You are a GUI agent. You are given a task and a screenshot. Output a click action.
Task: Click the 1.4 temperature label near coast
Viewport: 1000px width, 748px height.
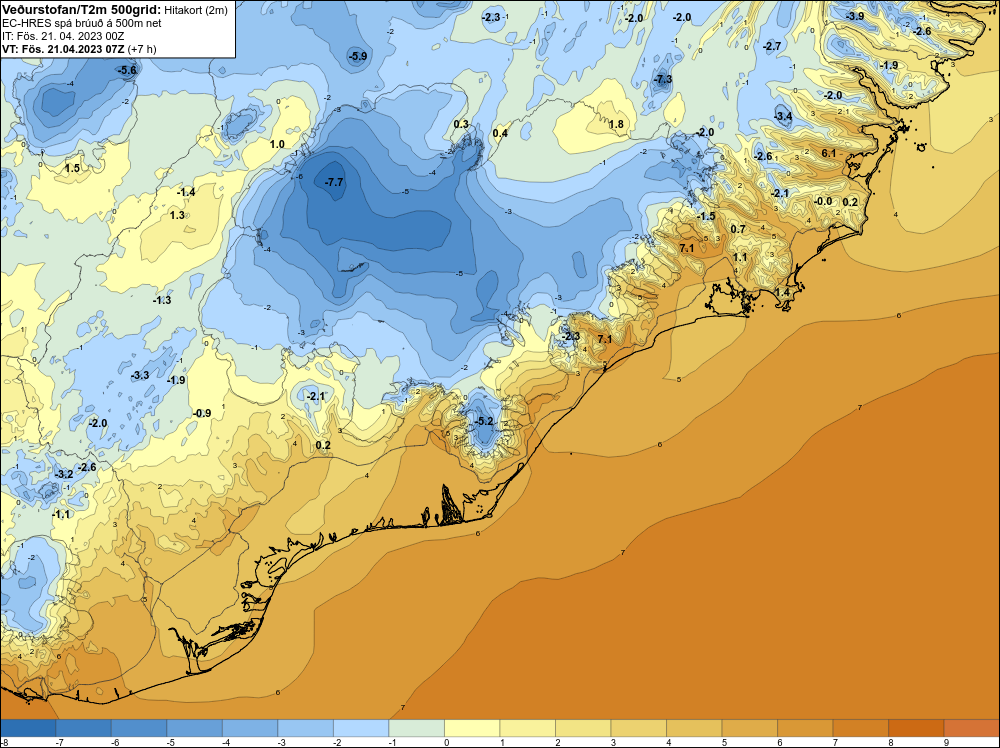point(782,292)
